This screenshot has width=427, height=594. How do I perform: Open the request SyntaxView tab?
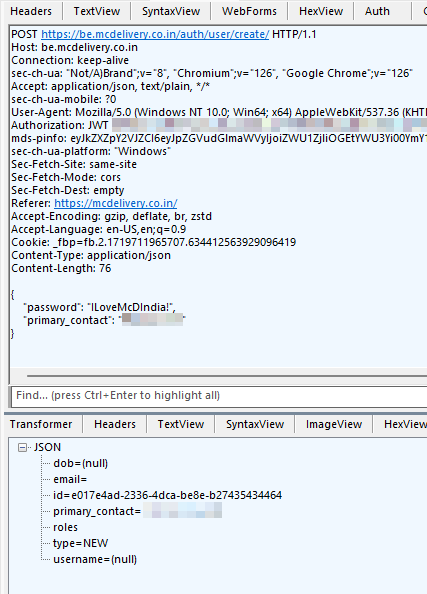[171, 11]
